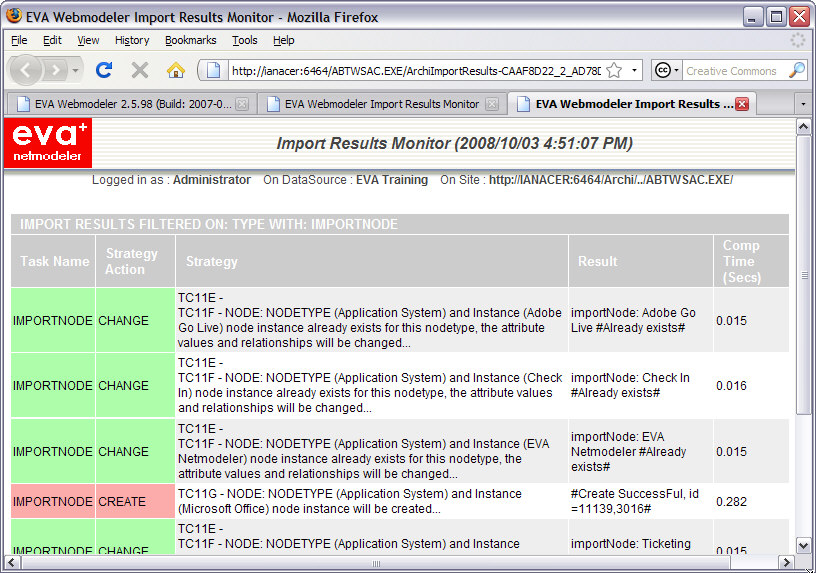Click the Forward navigation arrow

[55, 70]
